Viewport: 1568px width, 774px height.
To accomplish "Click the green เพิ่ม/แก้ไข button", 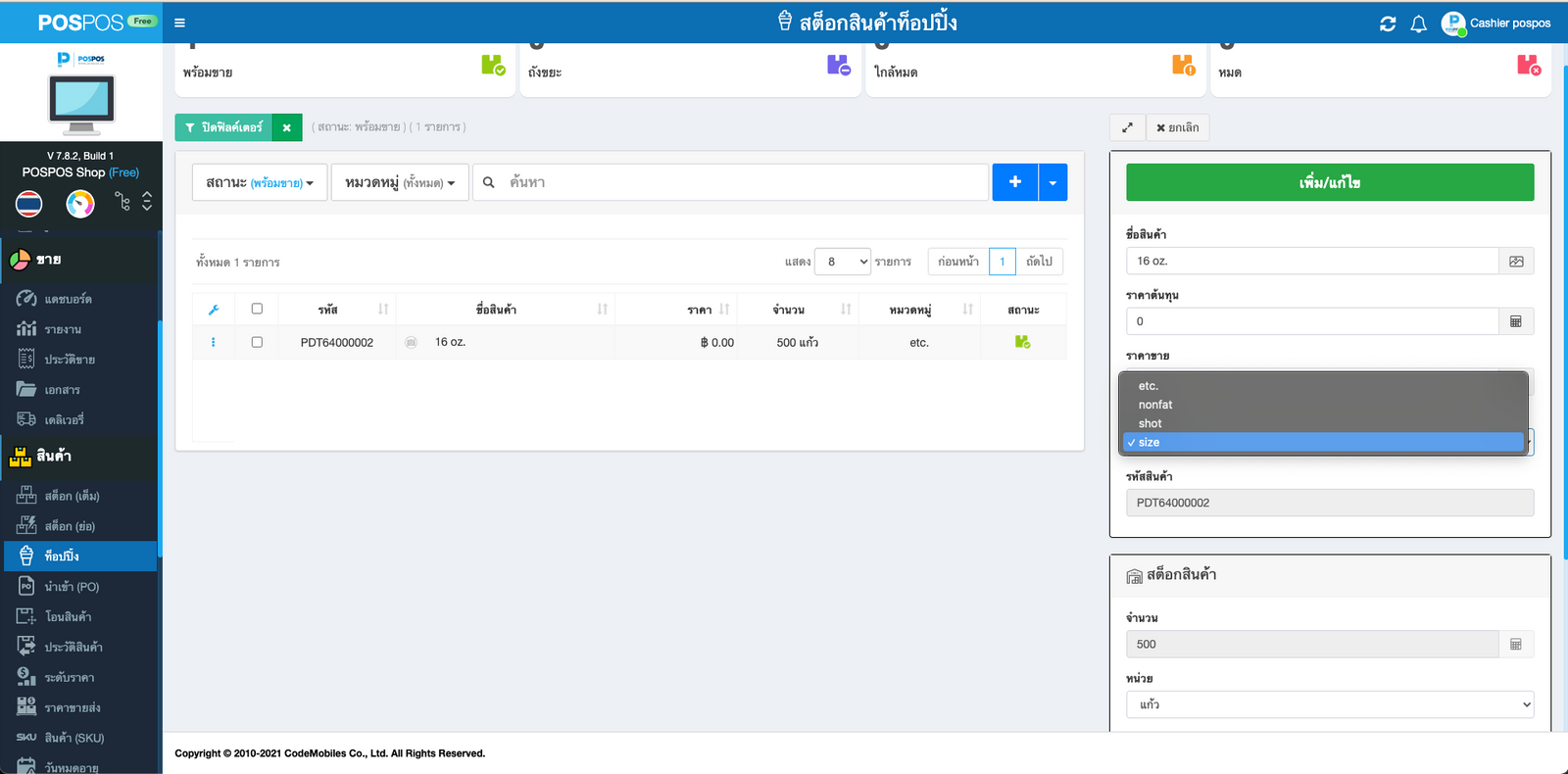I will (1329, 182).
